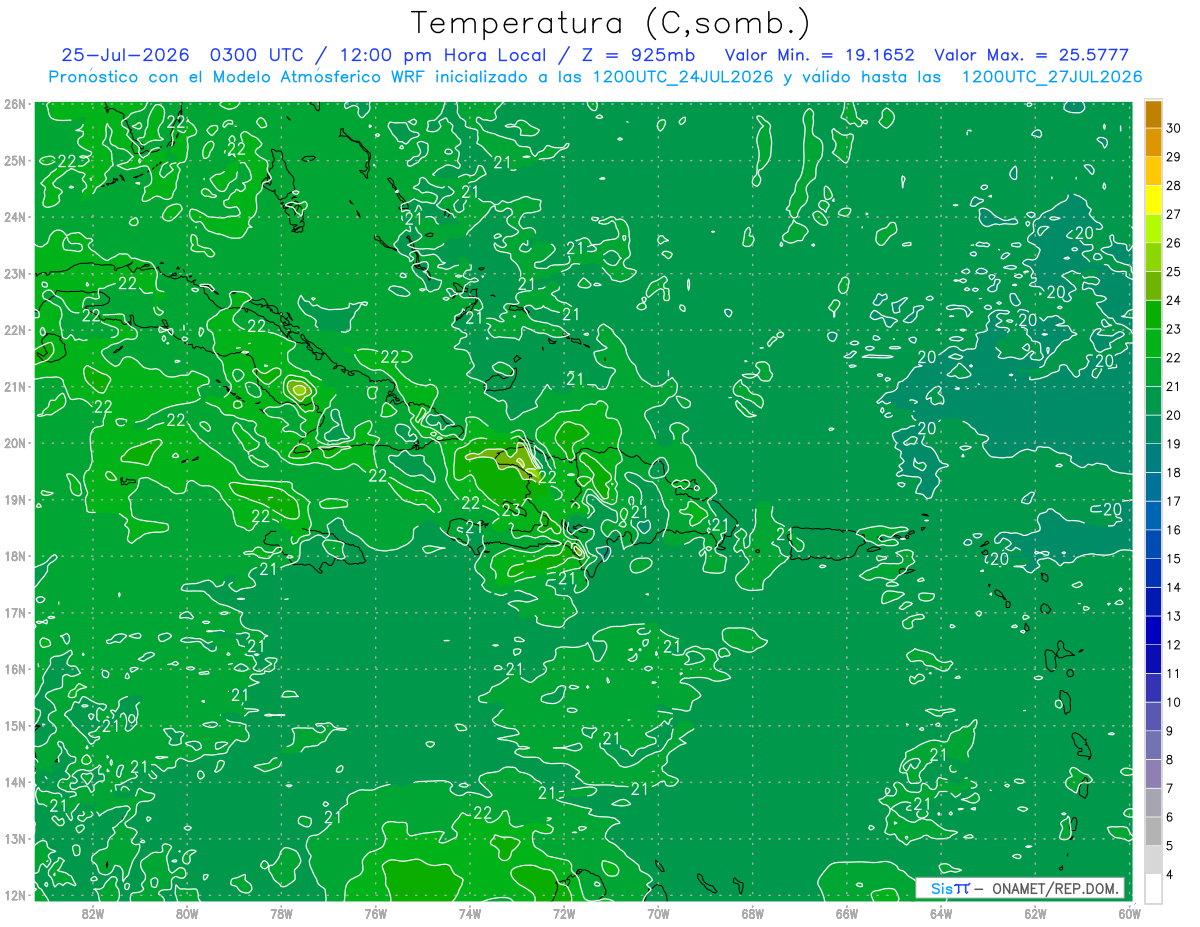
Task: Click the latitude axis label 16N
Action: coord(14,669)
